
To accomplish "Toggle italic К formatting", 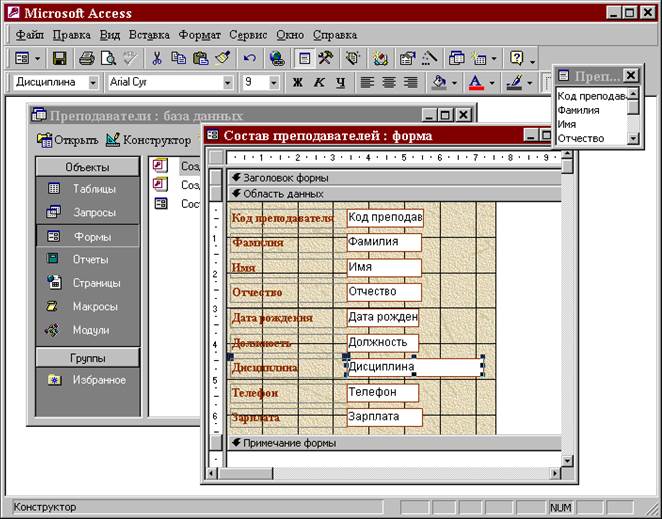I will point(320,83).
